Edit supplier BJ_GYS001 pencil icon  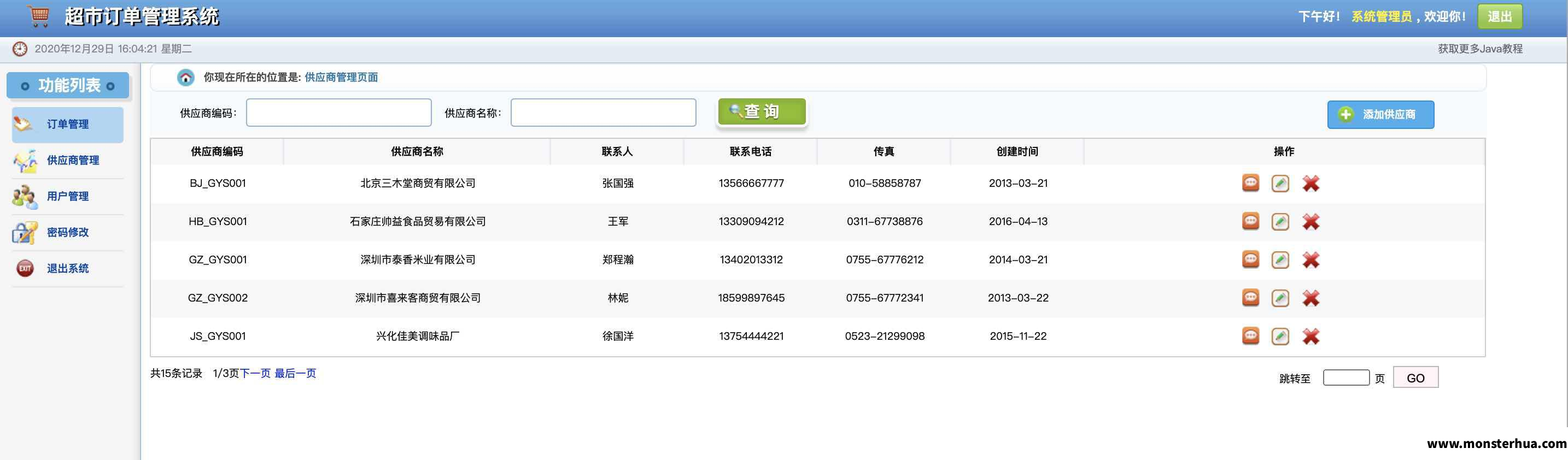(1280, 183)
